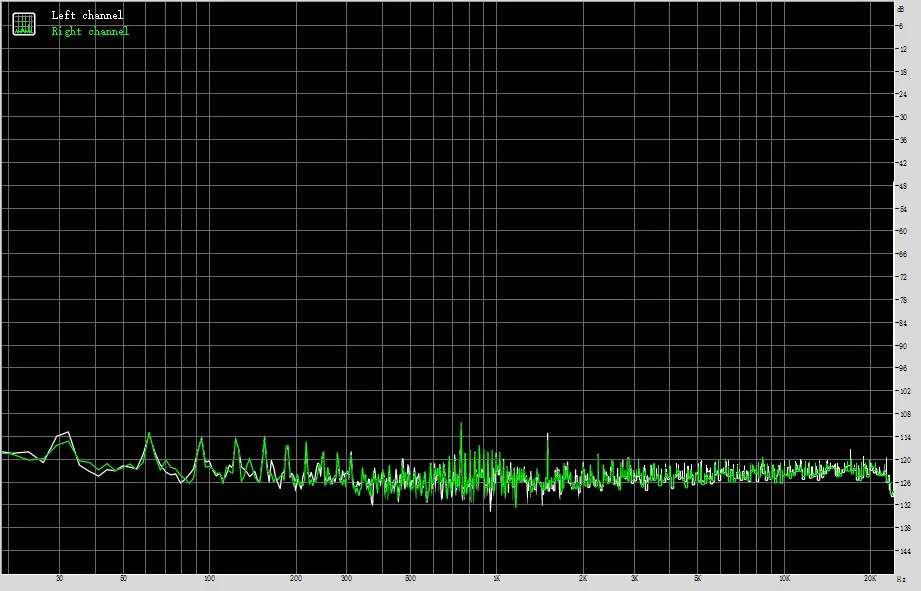The width and height of the screenshot is (921, 591).
Task: Click the "30" frequency axis label
Action: (x=59, y=579)
